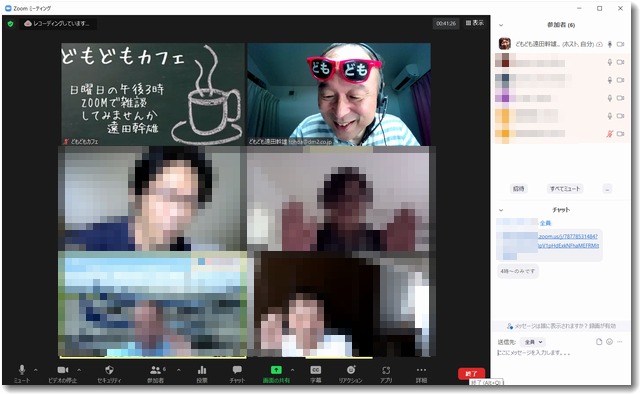Collapse チャット panel header chevron
Viewport: 640px width, 394px height.
(501, 210)
